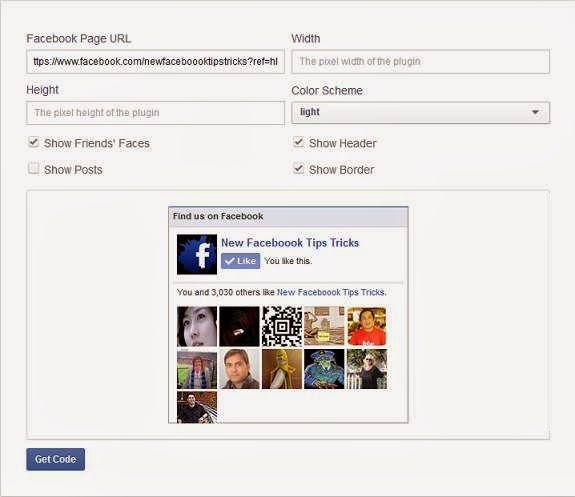Click the Like button in the preview

click(241, 261)
